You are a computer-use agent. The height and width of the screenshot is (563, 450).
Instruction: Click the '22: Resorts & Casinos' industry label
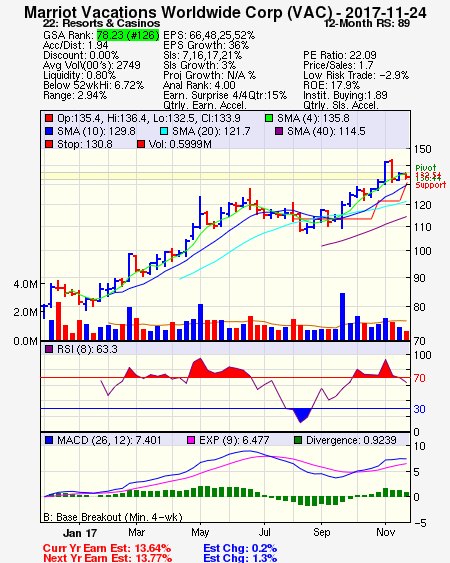[x=101, y=23]
